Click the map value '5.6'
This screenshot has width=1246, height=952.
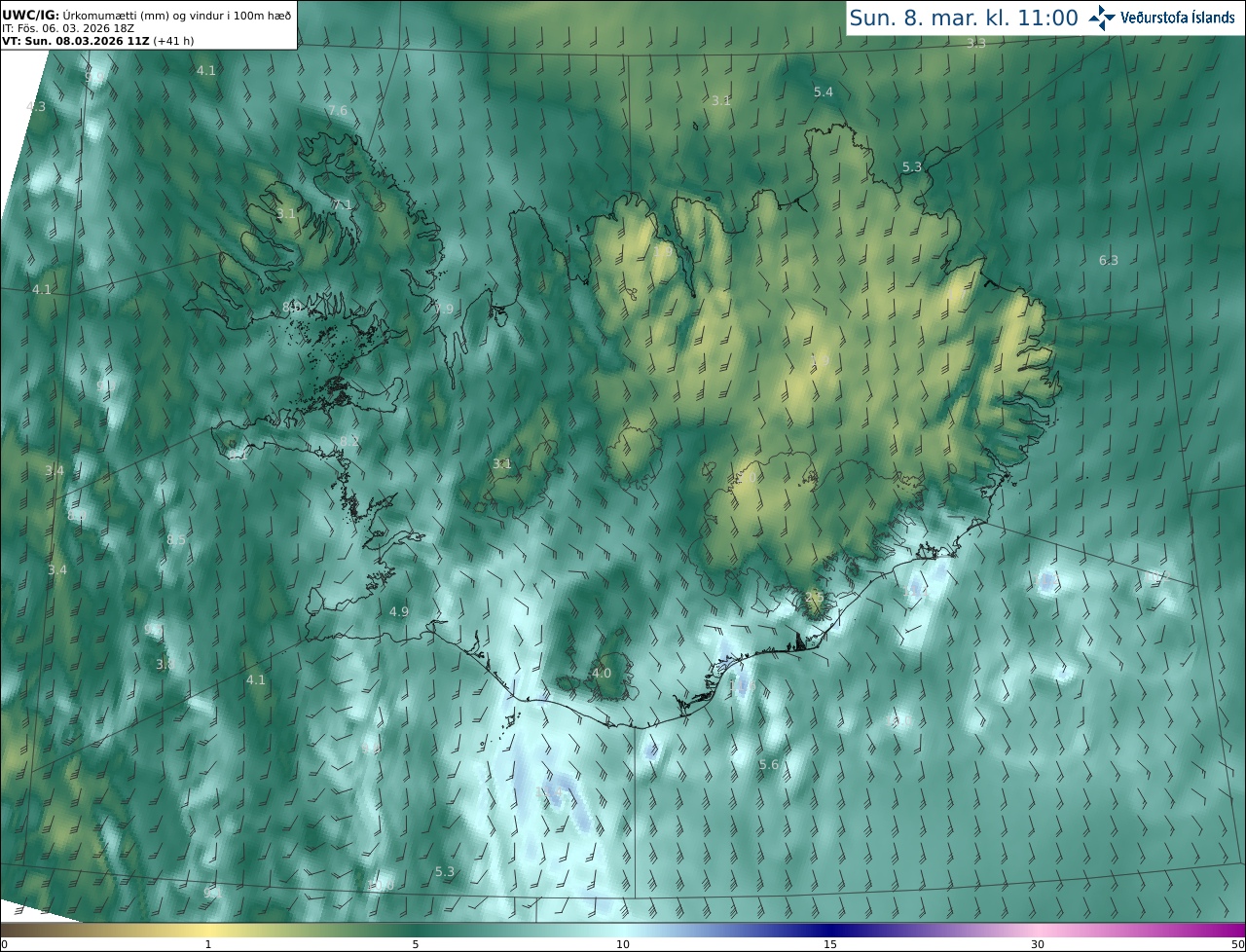[769, 765]
